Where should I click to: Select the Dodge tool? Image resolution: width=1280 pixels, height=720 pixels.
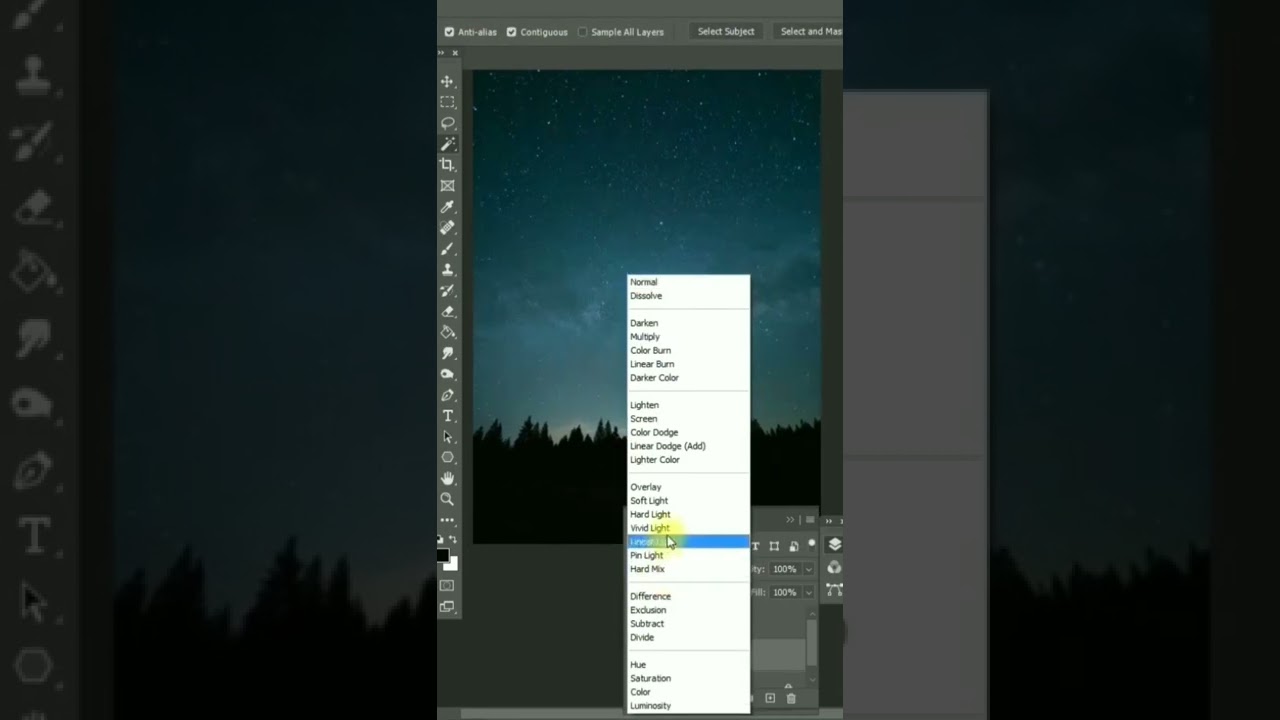(x=447, y=374)
